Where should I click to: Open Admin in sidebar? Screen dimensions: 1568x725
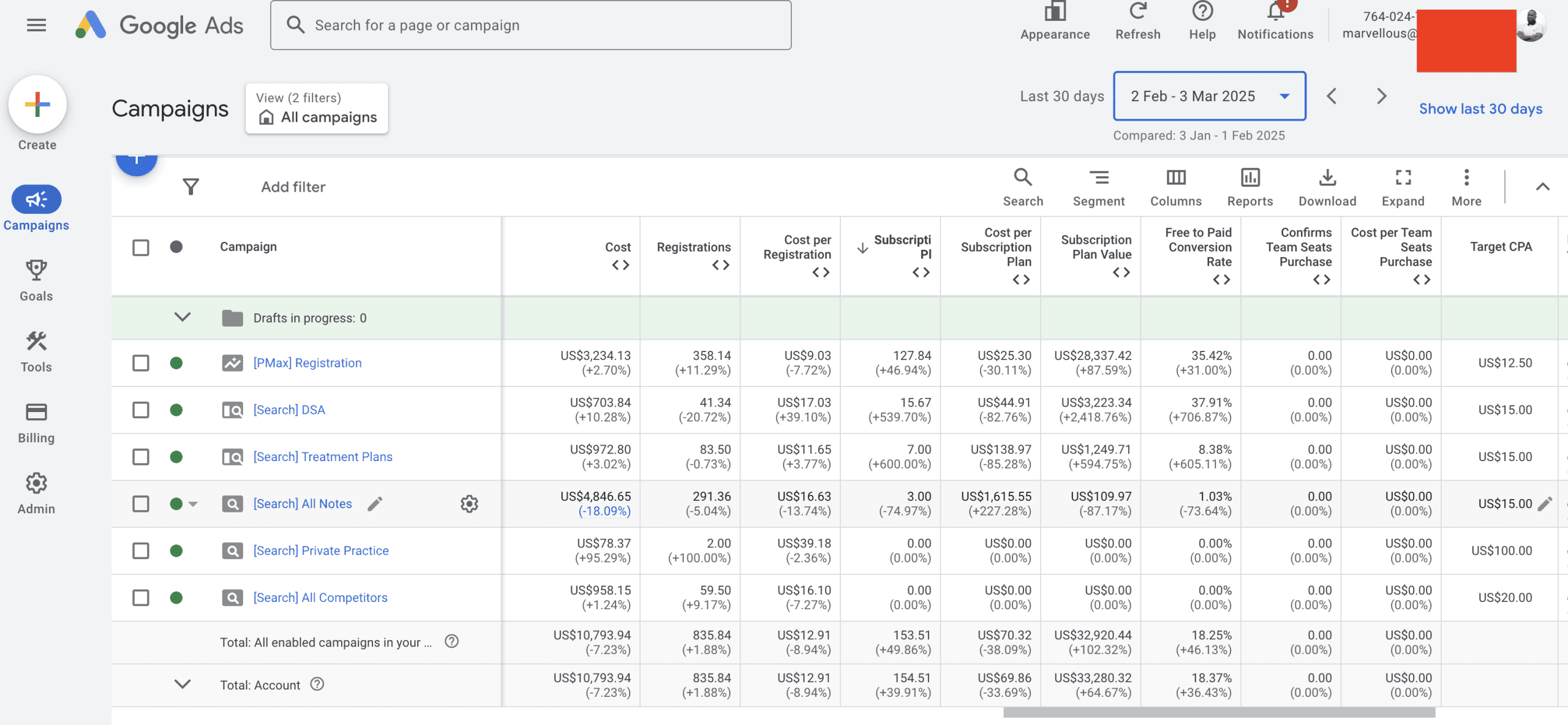(36, 494)
